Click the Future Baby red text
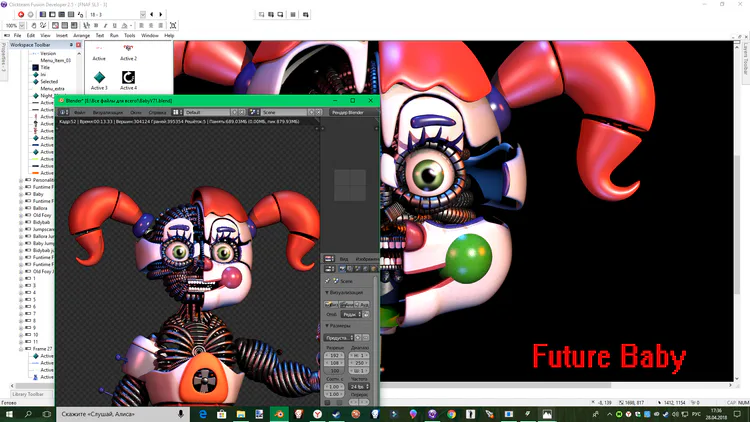This screenshot has width=750, height=422. pos(609,358)
